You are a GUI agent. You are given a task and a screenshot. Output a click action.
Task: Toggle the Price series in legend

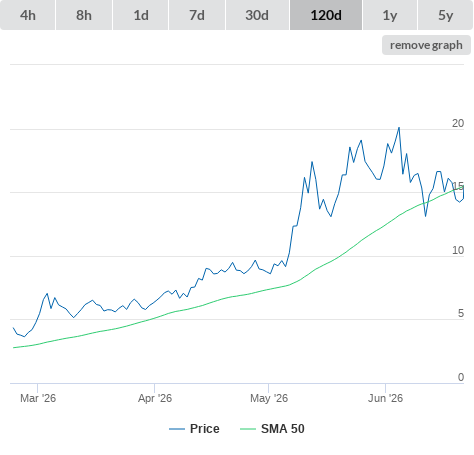[x=205, y=429]
